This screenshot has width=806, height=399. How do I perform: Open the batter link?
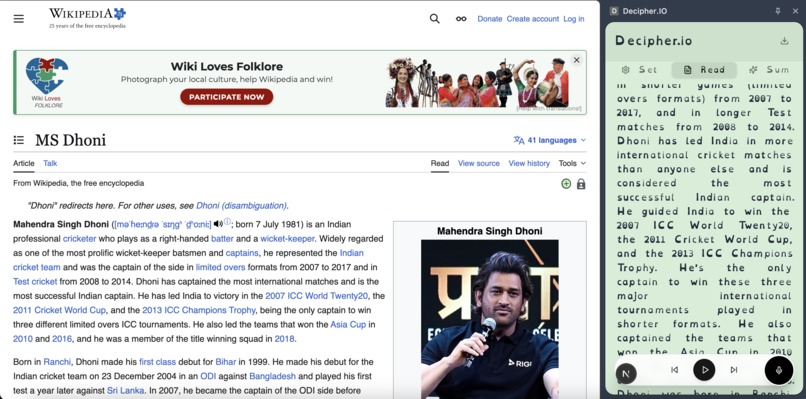(222, 239)
